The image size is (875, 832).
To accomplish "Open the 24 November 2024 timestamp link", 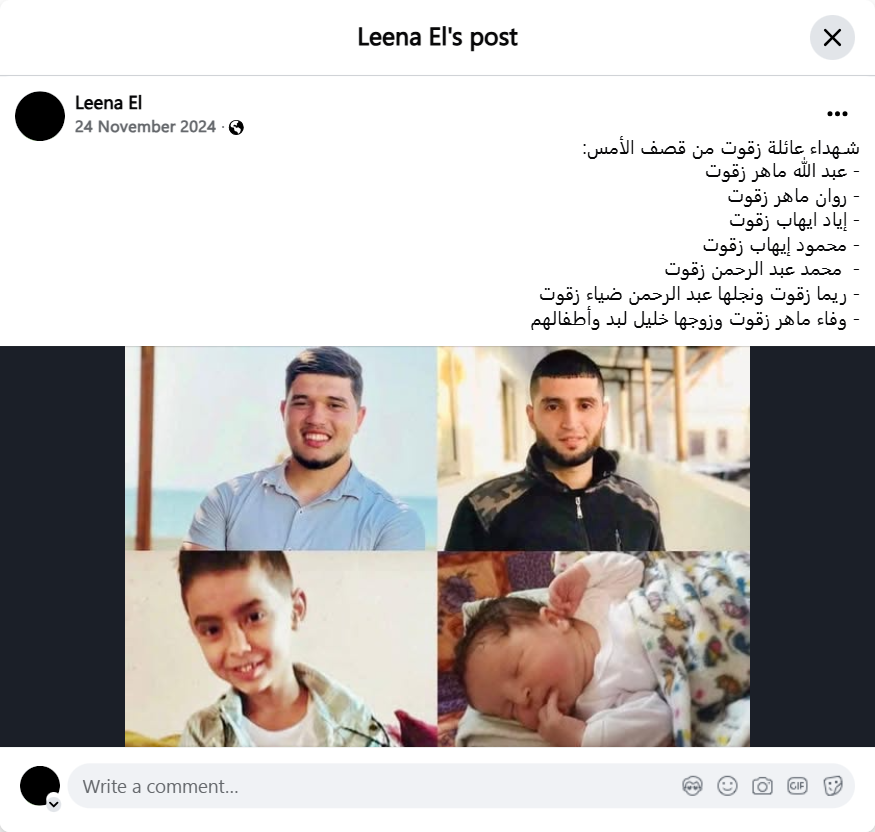I will pos(145,127).
